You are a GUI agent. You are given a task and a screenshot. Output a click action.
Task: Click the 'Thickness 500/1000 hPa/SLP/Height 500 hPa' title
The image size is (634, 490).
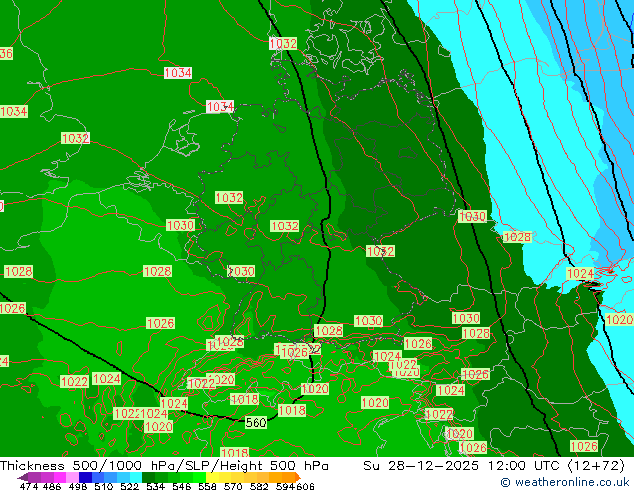(164, 466)
